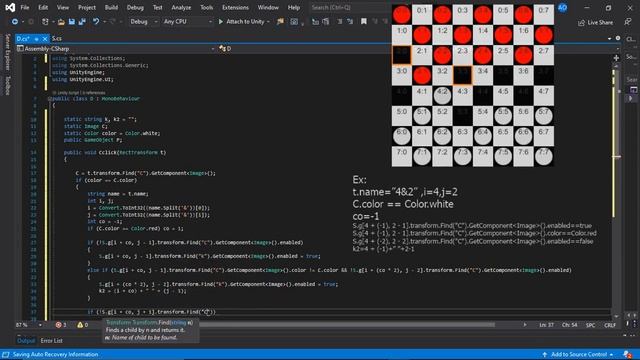Open the Edit menu
Viewport: 640px width, 360px height.
coord(43,7)
